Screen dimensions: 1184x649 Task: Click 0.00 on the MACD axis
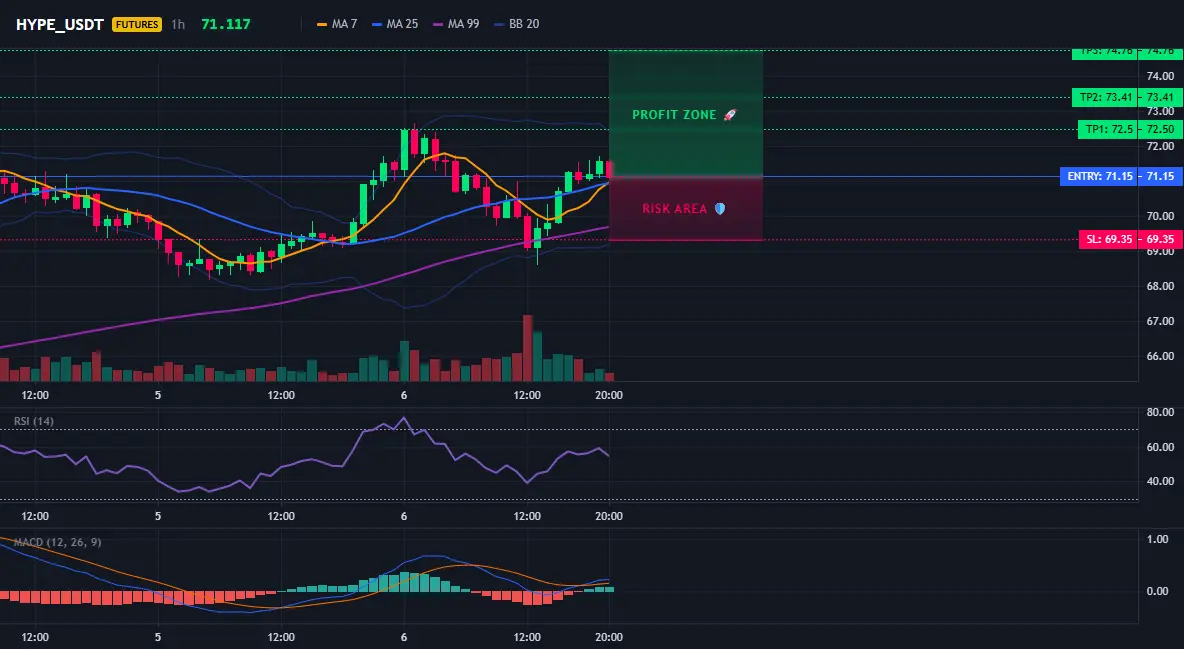[x=1158, y=591]
